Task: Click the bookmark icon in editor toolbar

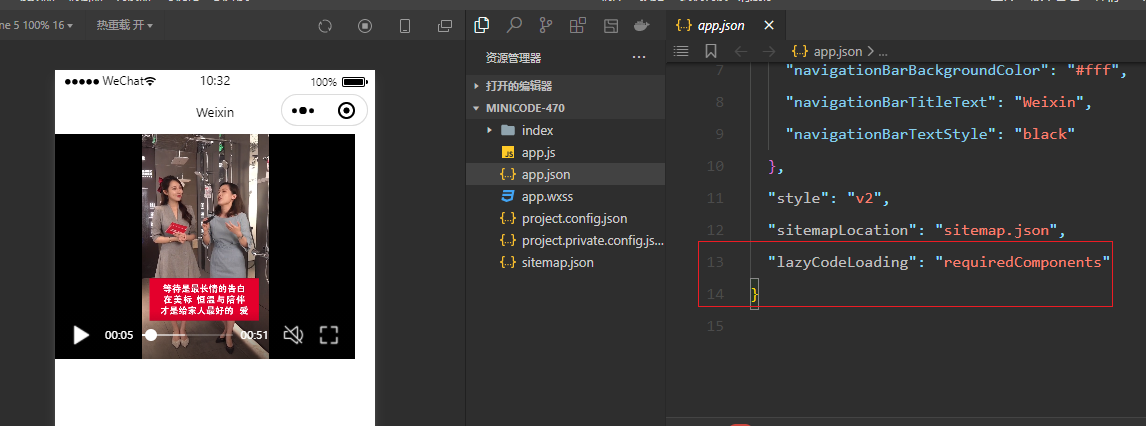Action: tap(710, 51)
